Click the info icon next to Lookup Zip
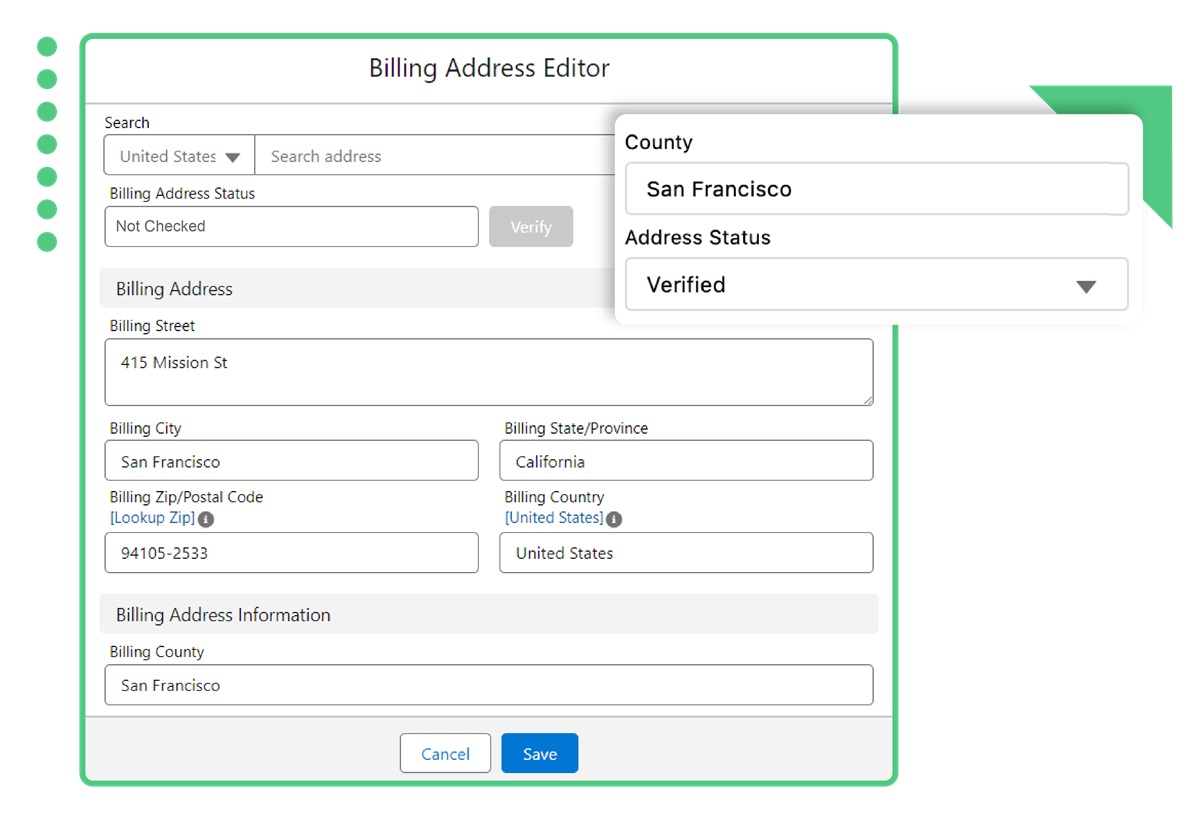 point(207,518)
